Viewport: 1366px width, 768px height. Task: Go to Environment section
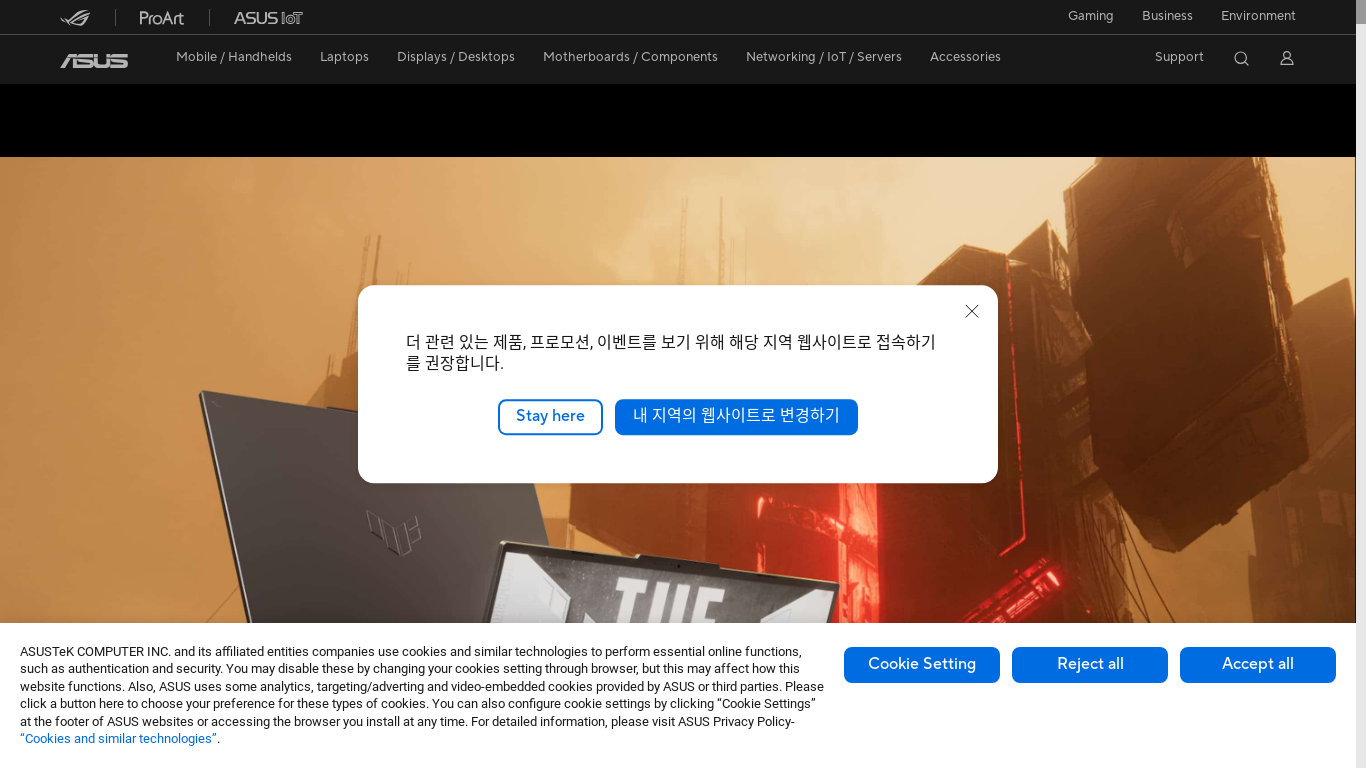click(x=1258, y=16)
